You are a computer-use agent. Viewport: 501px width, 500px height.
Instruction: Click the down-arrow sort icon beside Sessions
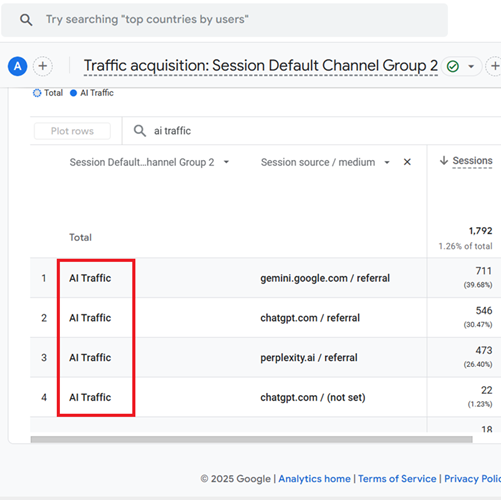pos(444,160)
